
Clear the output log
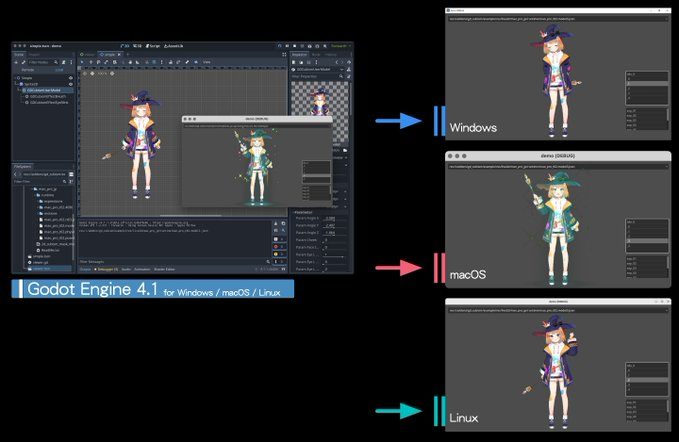[276, 223]
